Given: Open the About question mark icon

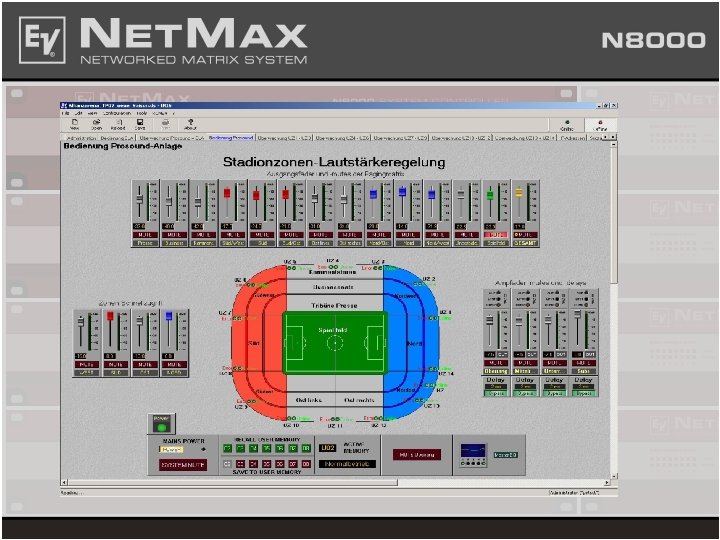Looking at the screenshot, I should (x=190, y=124).
